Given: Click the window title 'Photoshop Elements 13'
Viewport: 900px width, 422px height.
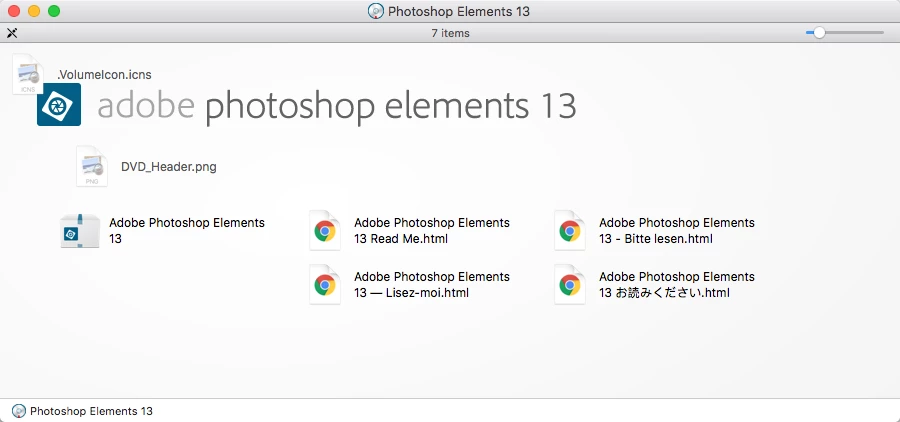Looking at the screenshot, I should coord(459,11).
